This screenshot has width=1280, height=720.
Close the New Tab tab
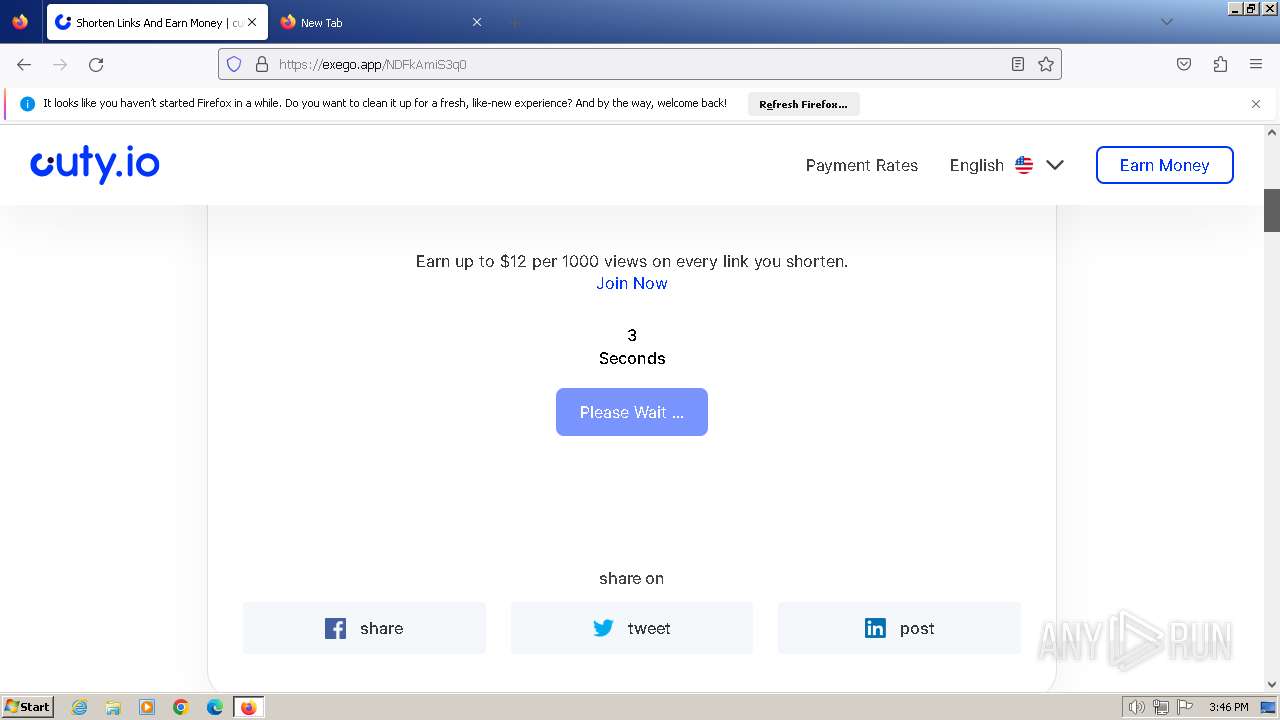coord(477,22)
